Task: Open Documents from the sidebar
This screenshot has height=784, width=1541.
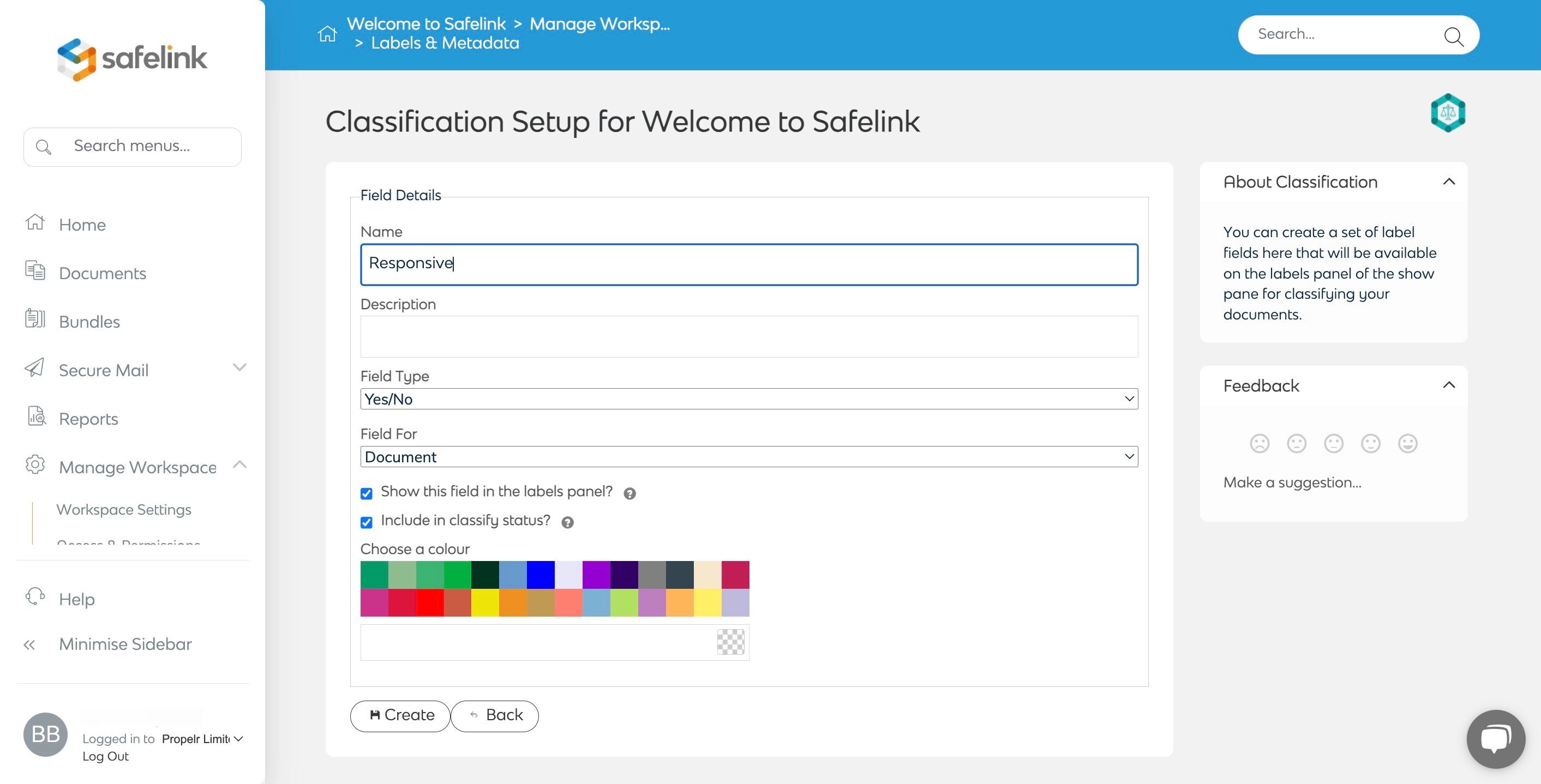Action: (103, 273)
